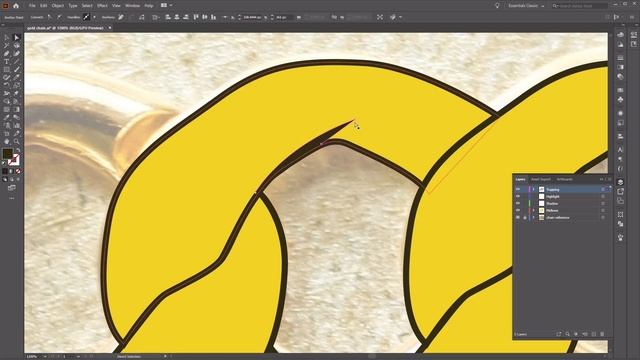Open the Layers panel menu
The width and height of the screenshot is (640, 360).
(610, 179)
